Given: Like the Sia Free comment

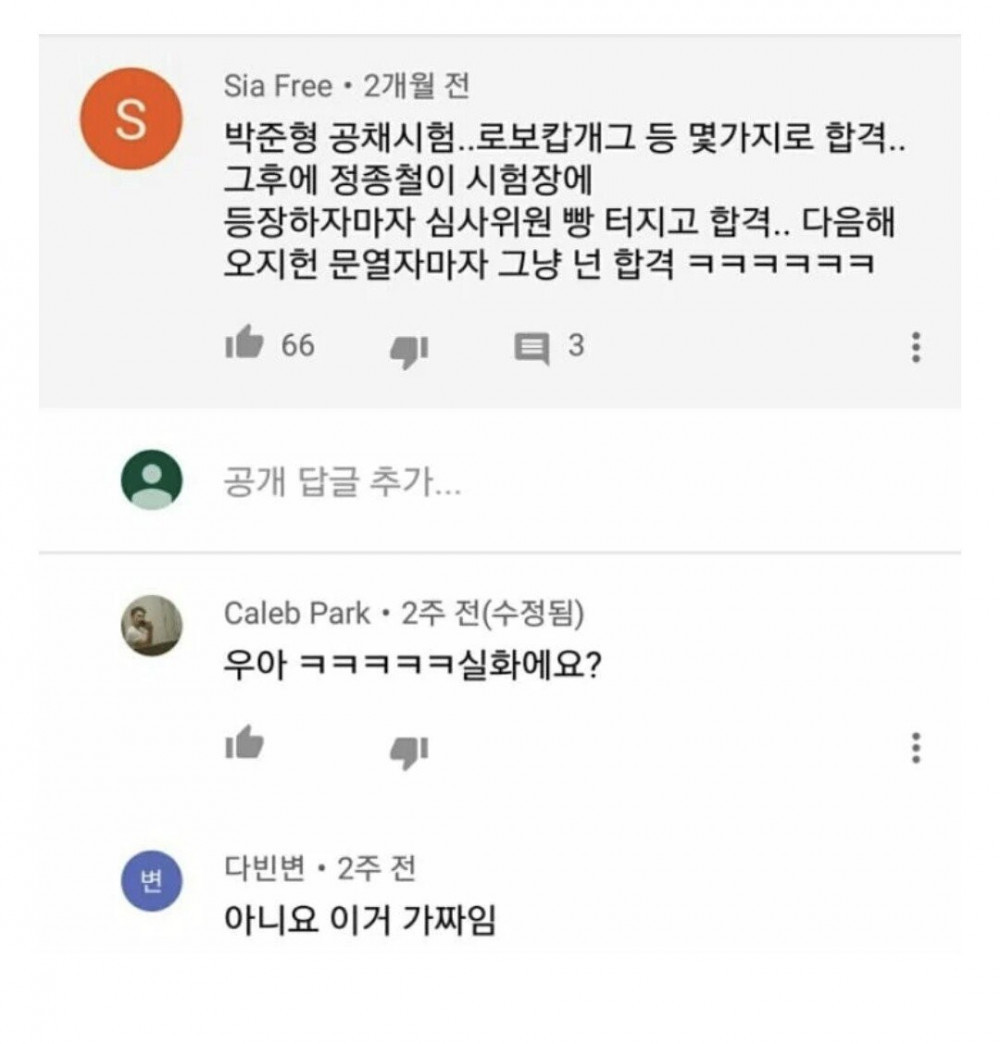Looking at the screenshot, I should (244, 345).
